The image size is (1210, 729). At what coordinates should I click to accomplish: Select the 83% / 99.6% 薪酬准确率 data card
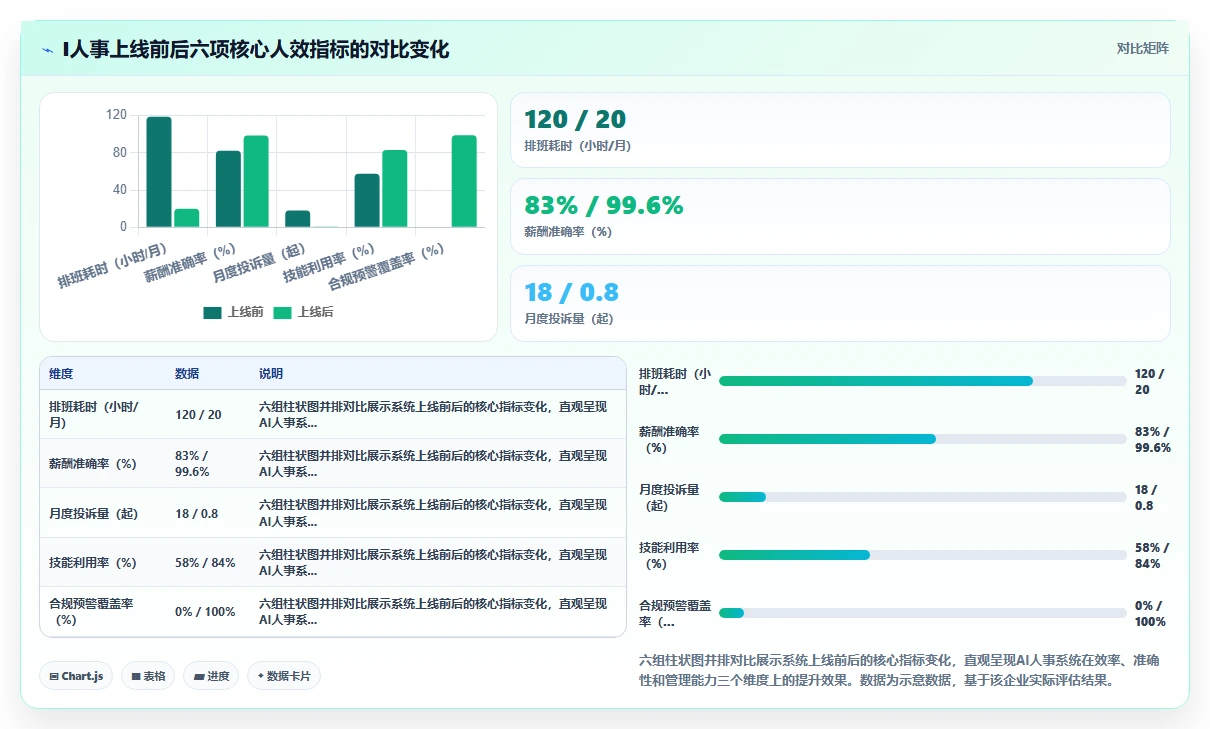coord(840,216)
